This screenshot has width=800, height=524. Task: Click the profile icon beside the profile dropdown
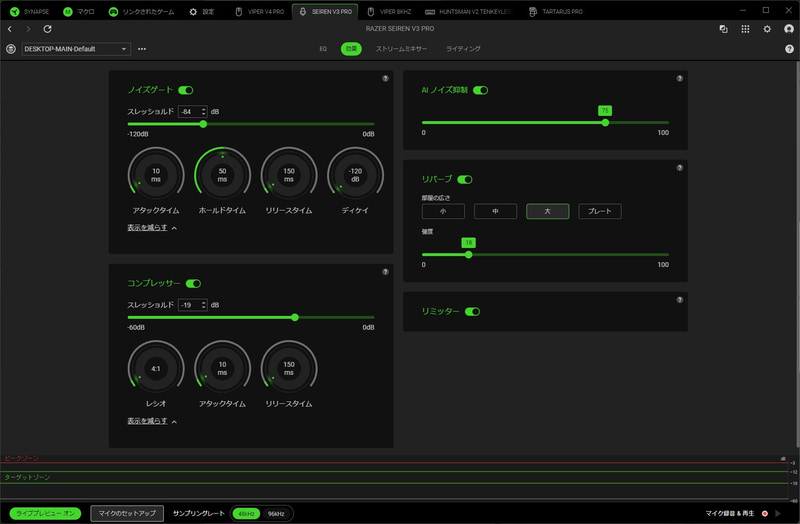(x=11, y=49)
